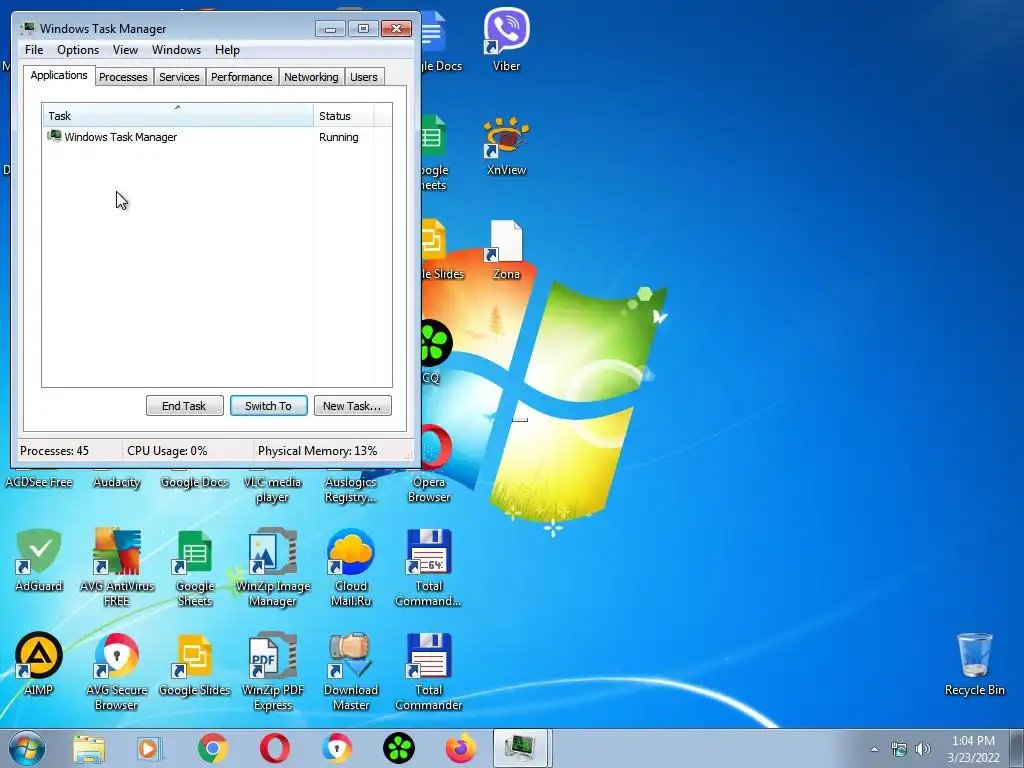
Task: Launch the Download Master desktop icon
Action: point(351,670)
